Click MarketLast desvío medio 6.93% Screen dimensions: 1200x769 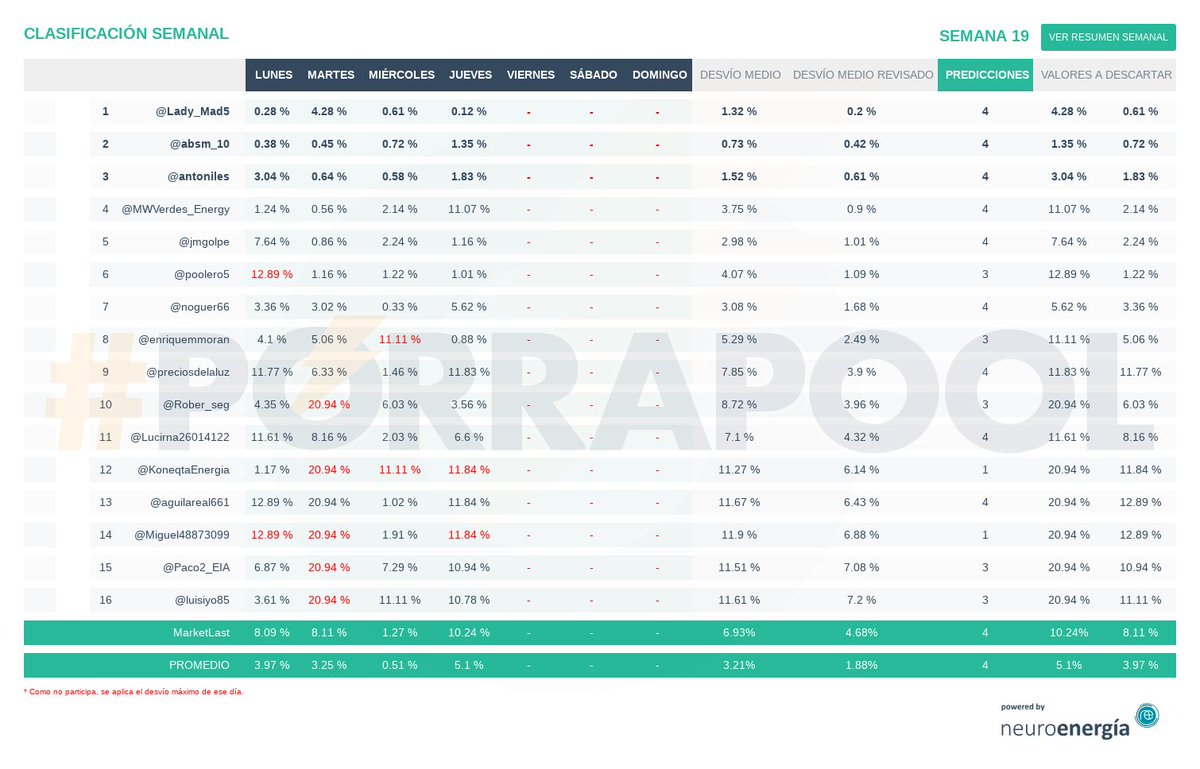pyautogui.click(x=738, y=633)
